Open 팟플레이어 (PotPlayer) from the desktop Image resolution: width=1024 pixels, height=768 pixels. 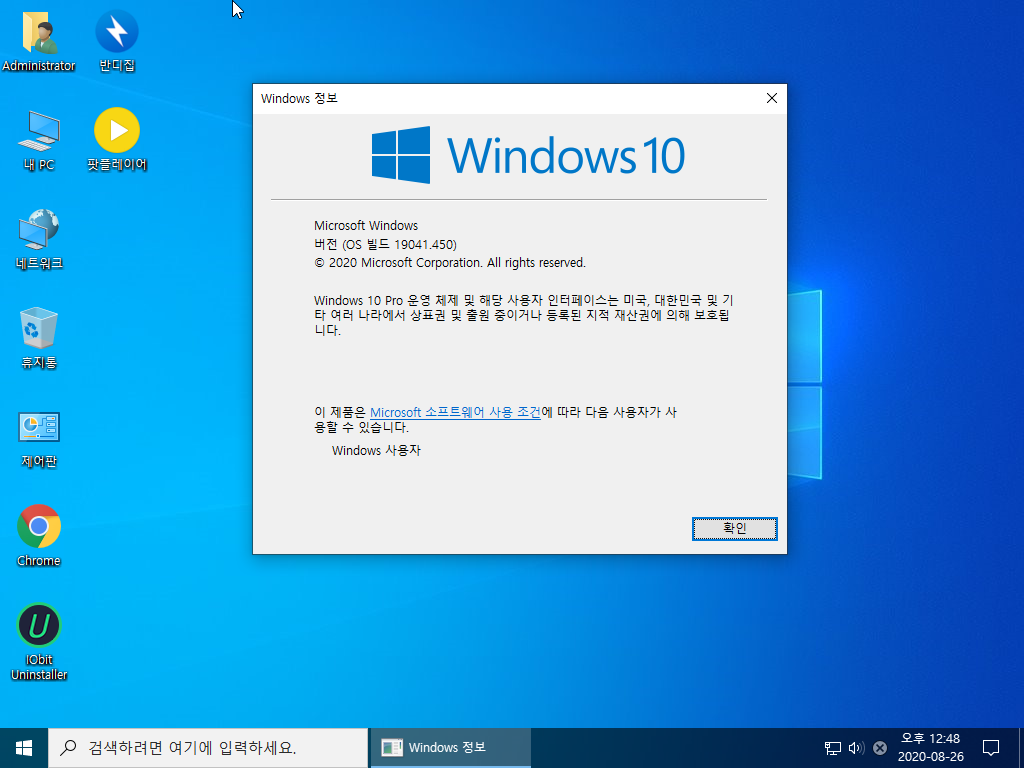[x=116, y=130]
